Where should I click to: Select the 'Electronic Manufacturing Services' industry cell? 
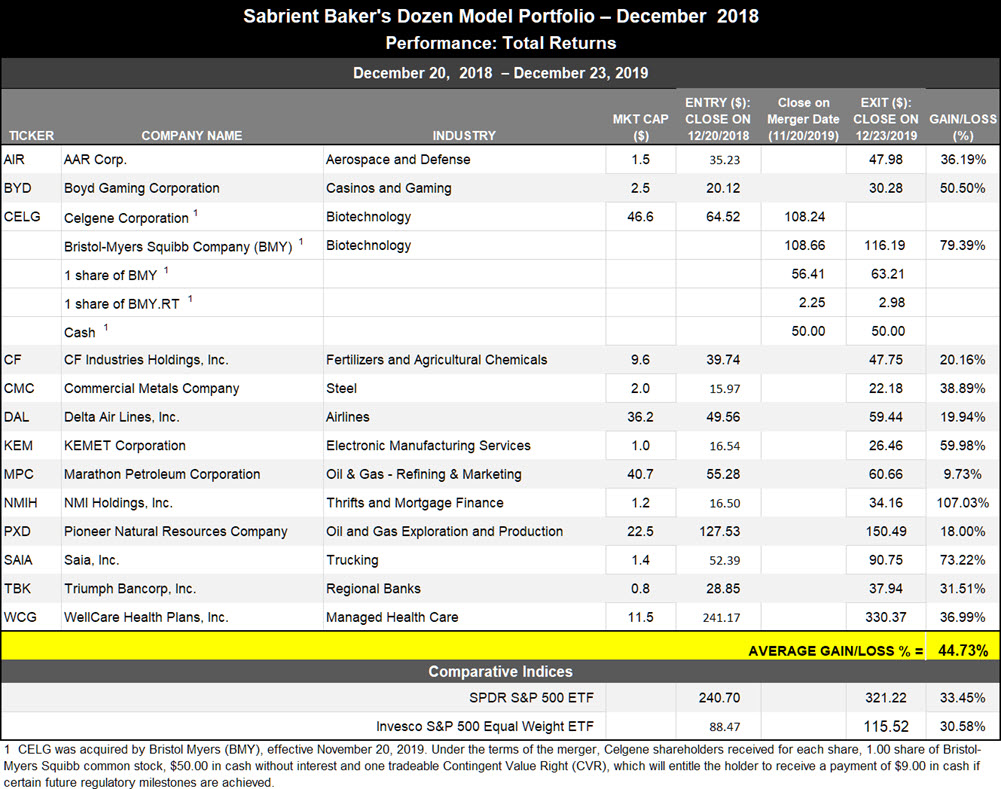(428, 446)
